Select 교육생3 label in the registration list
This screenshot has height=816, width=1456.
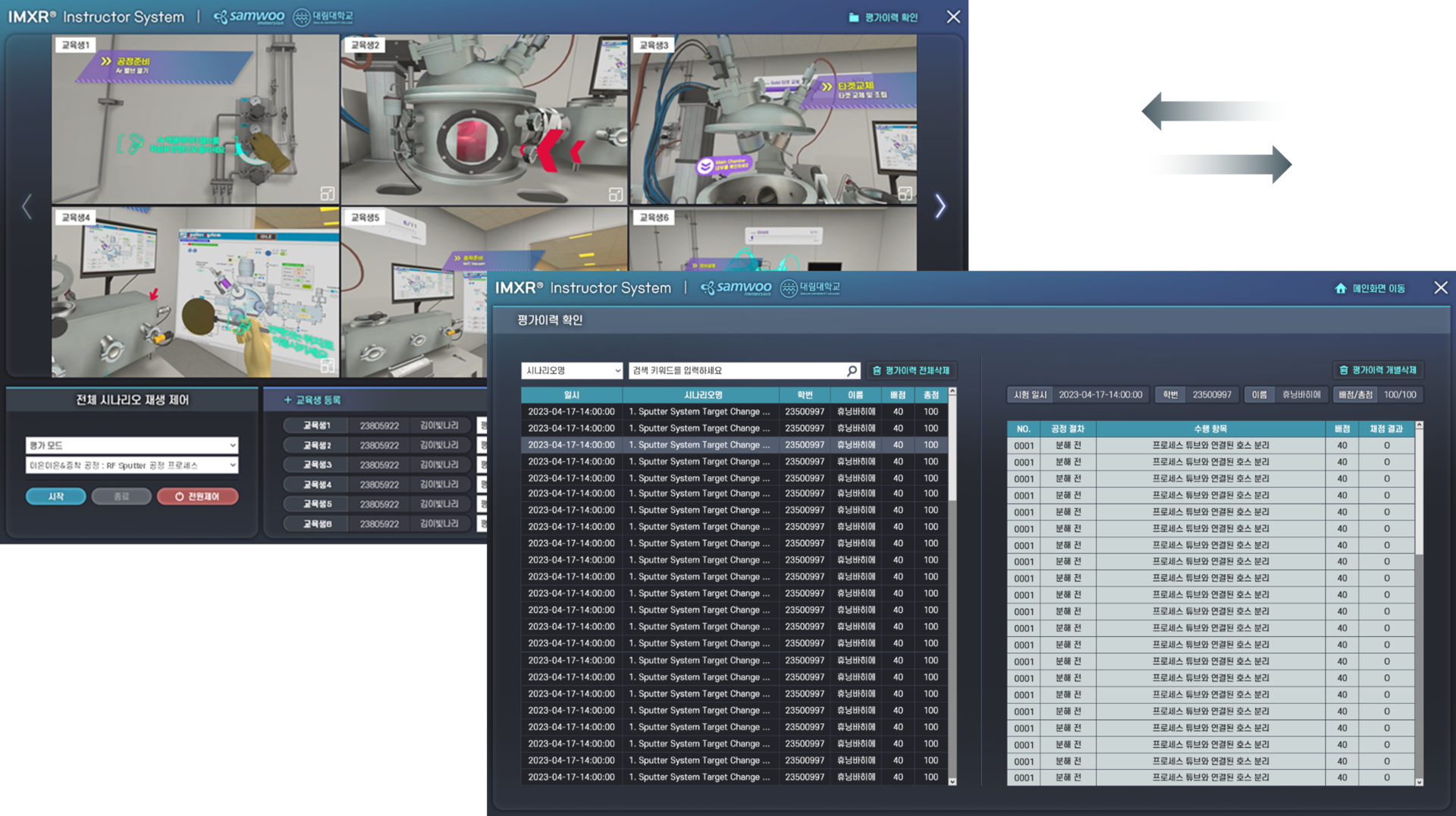coord(317,465)
